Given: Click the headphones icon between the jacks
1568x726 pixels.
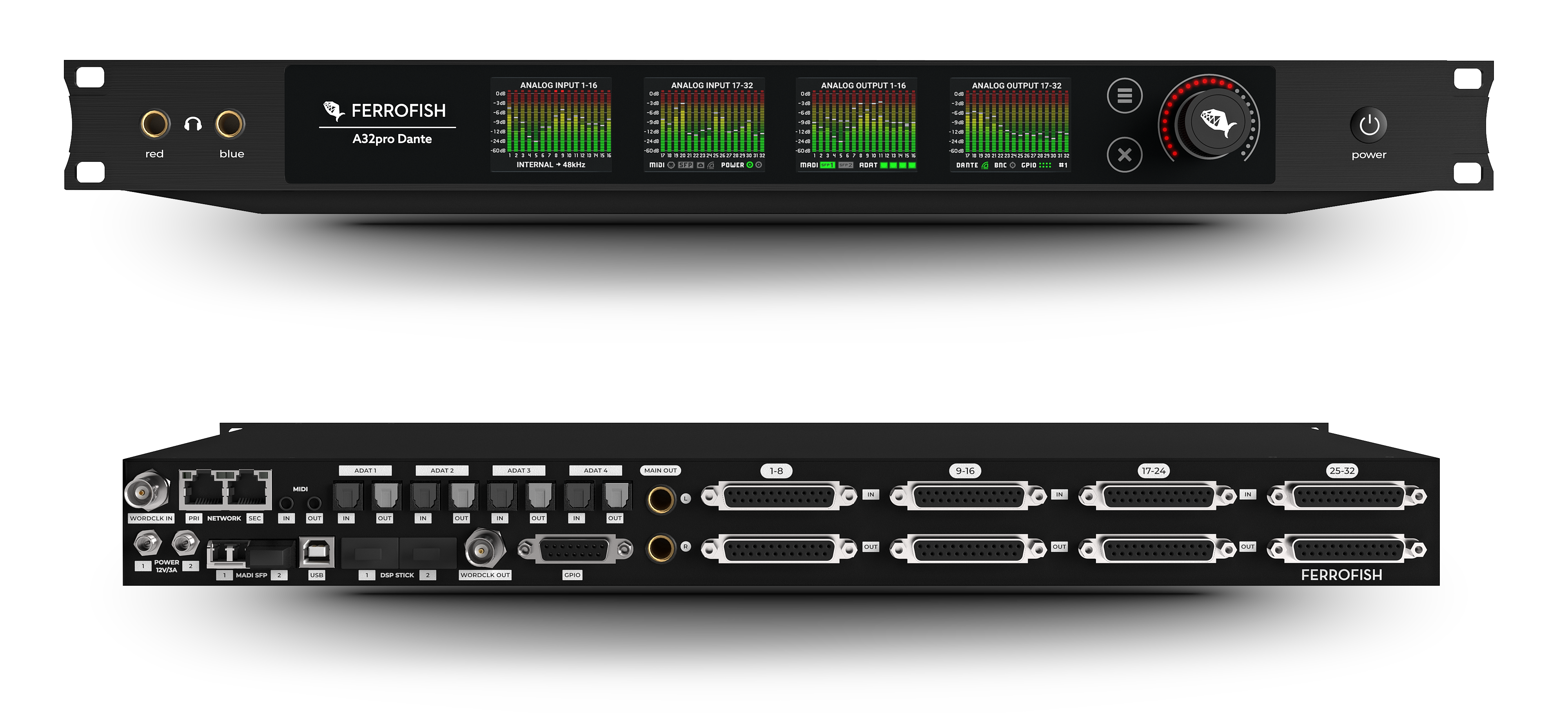Looking at the screenshot, I should (193, 124).
